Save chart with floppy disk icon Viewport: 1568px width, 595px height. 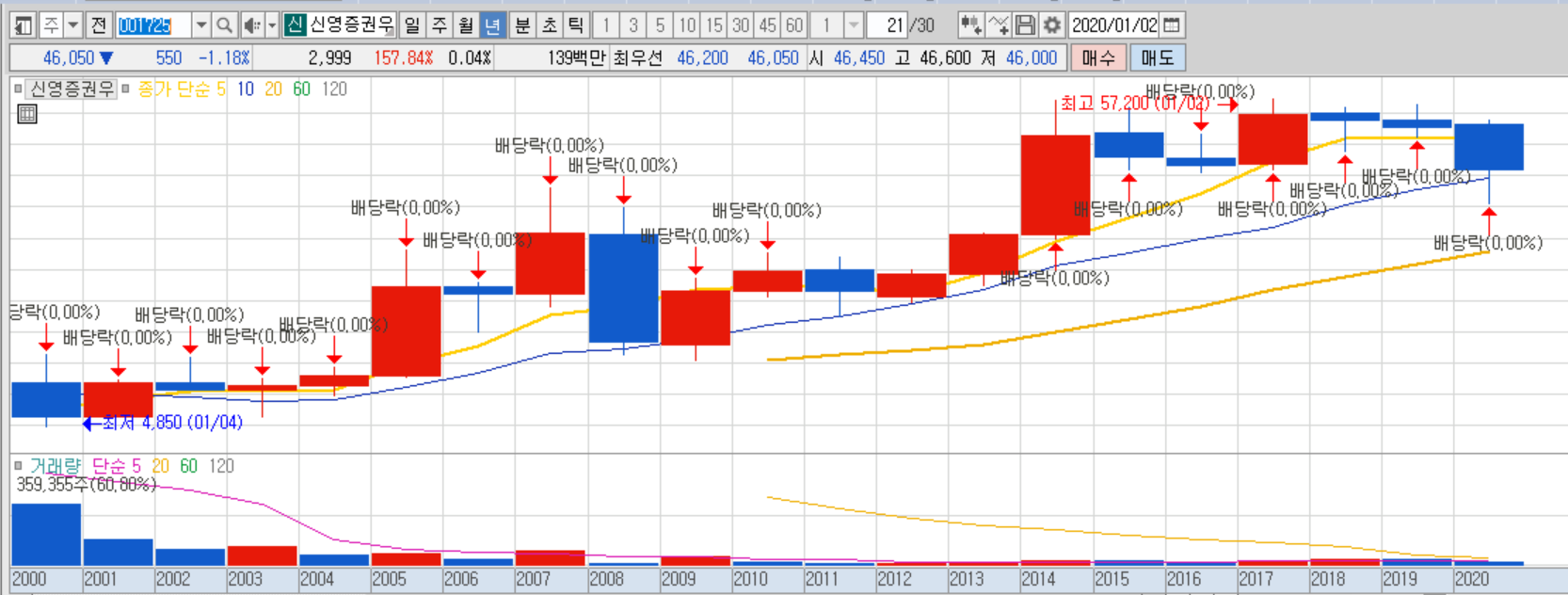click(1025, 25)
